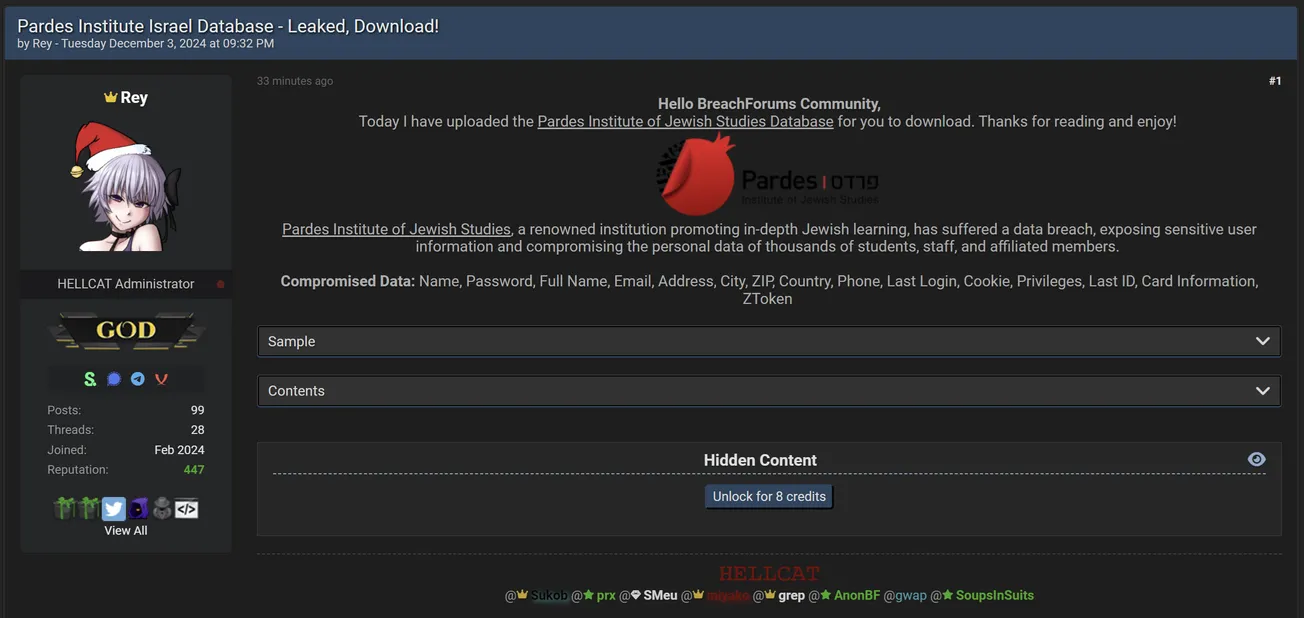Click View All under award badges
Image resolution: width=1304 pixels, height=618 pixels.
126,530
